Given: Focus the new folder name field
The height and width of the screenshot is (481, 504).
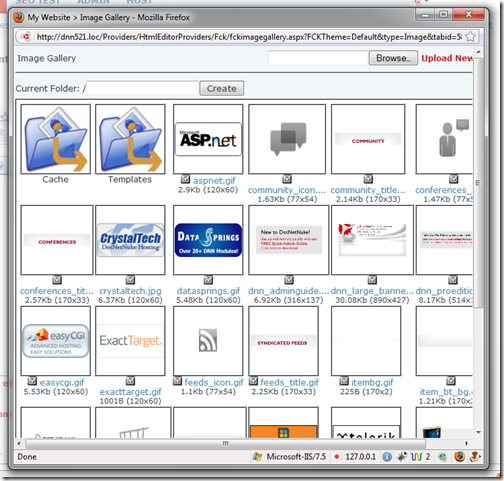Looking at the screenshot, I should [x=143, y=88].
